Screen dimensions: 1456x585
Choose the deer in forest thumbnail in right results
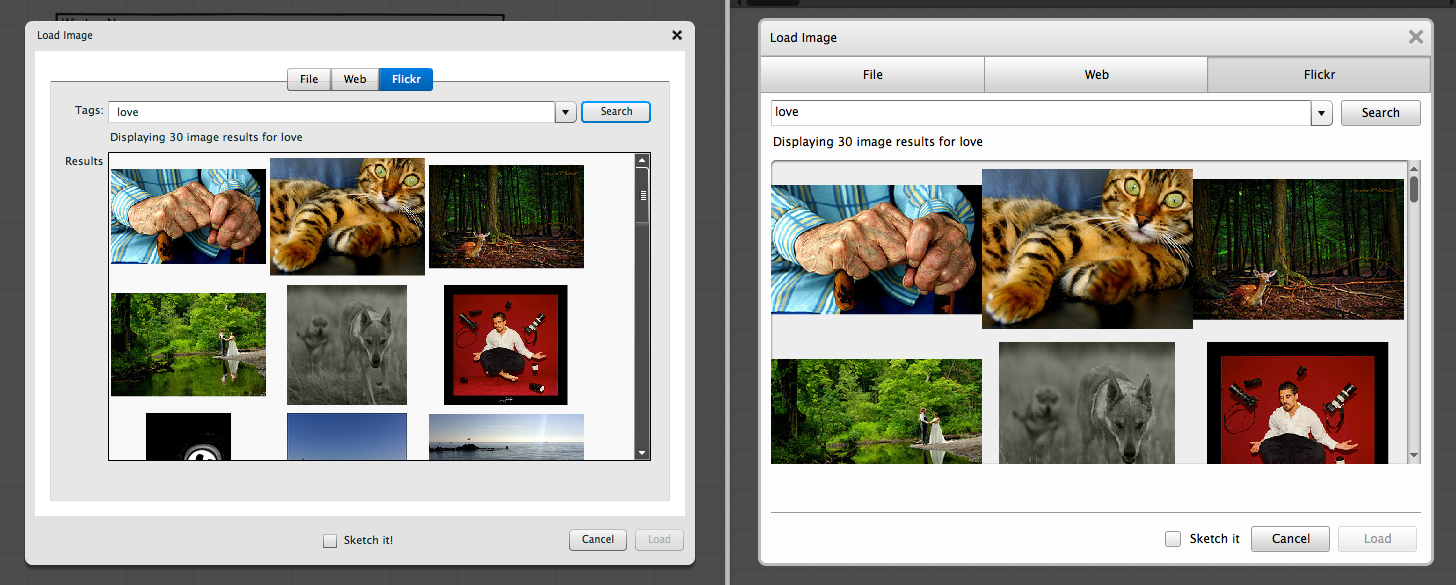coord(1299,249)
